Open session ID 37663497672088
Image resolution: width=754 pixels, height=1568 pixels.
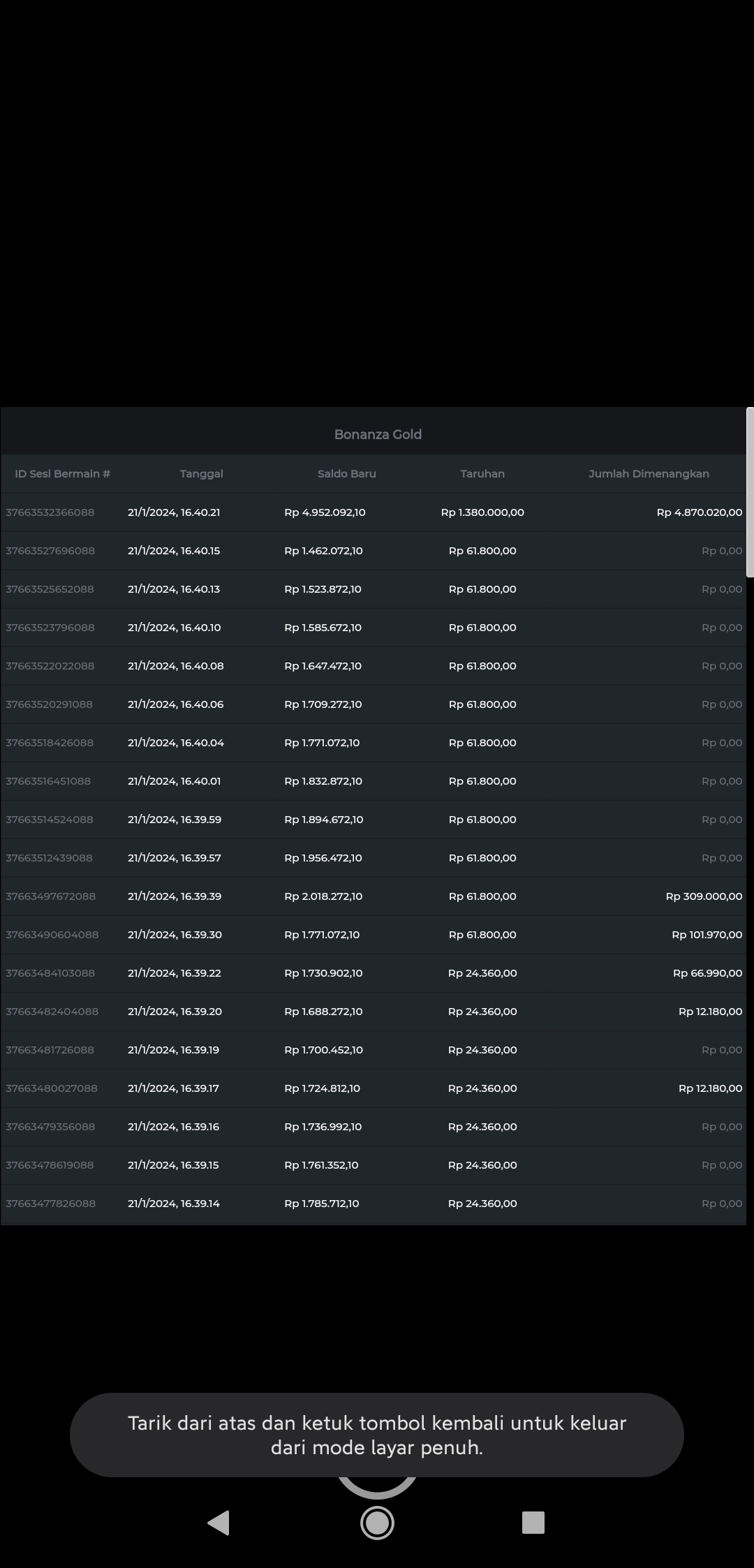point(50,896)
